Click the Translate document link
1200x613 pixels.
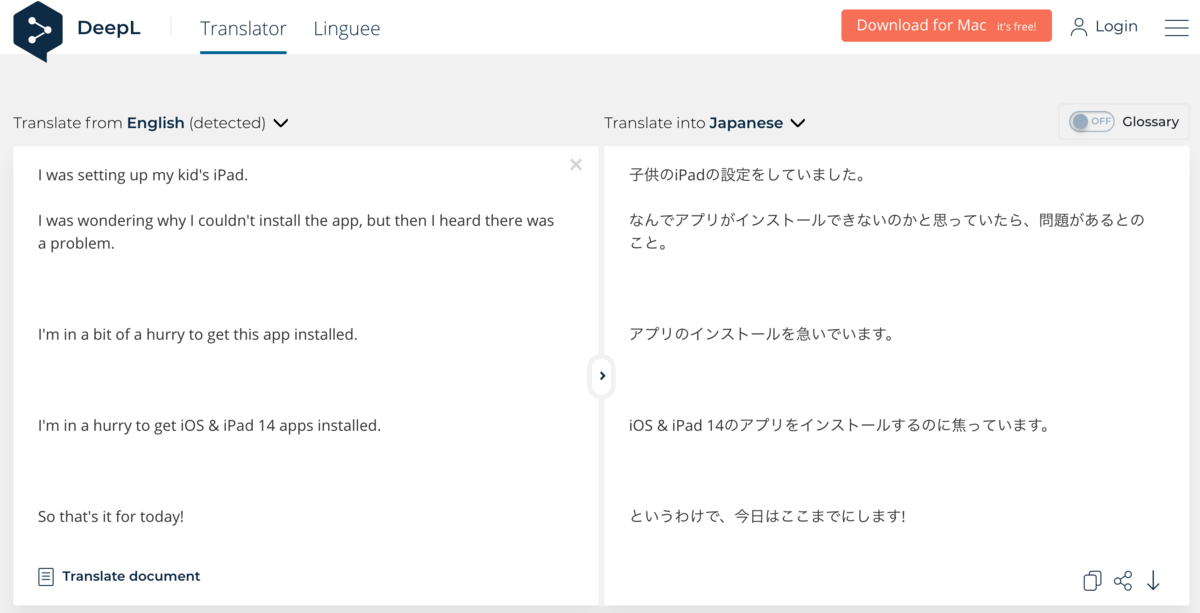tap(131, 576)
